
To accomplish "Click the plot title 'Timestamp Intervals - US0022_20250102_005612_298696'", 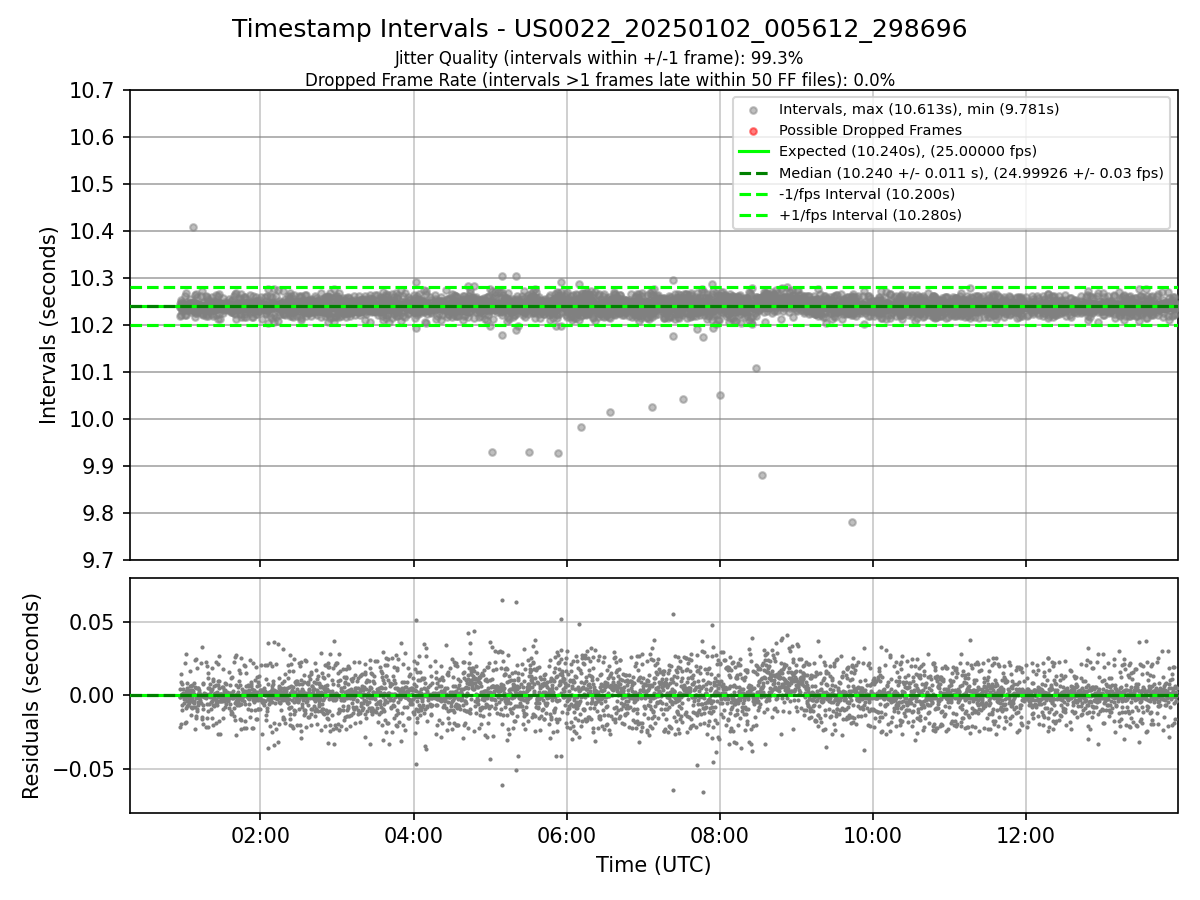I will [x=599, y=29].
